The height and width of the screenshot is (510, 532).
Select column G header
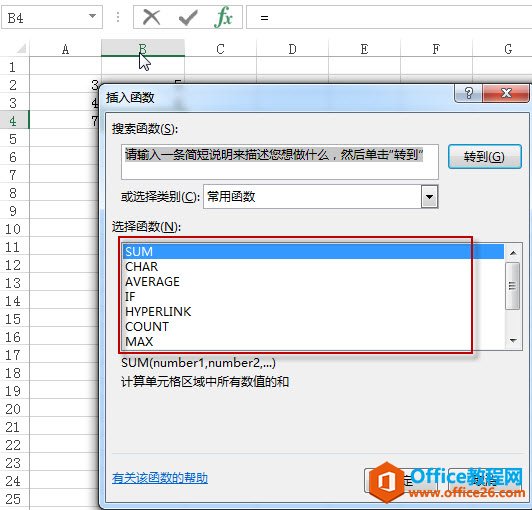(x=502, y=49)
